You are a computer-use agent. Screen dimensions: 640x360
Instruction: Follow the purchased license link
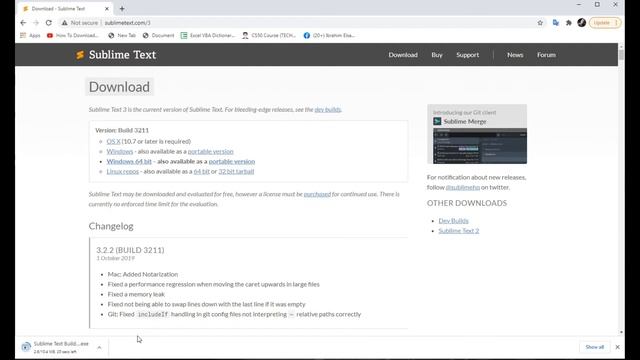pyautogui.click(x=317, y=194)
